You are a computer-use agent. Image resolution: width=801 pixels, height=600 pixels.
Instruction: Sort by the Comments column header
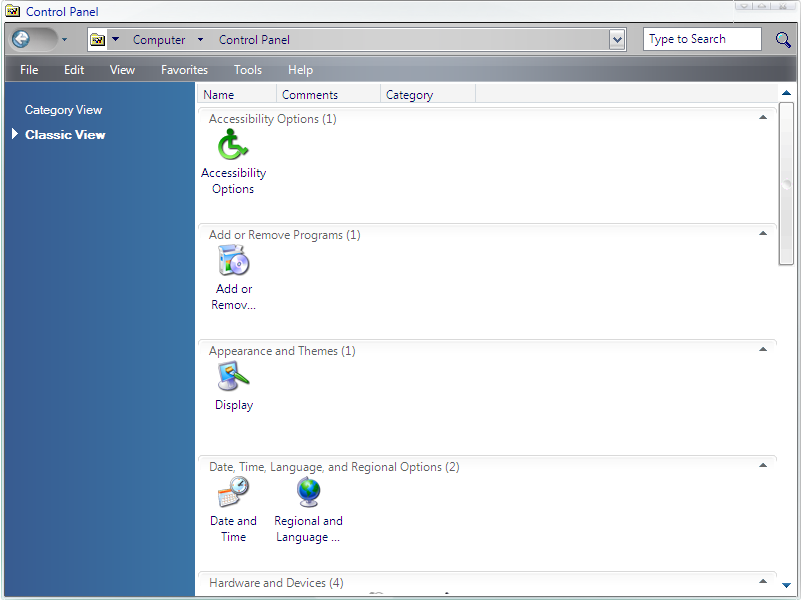pos(328,94)
